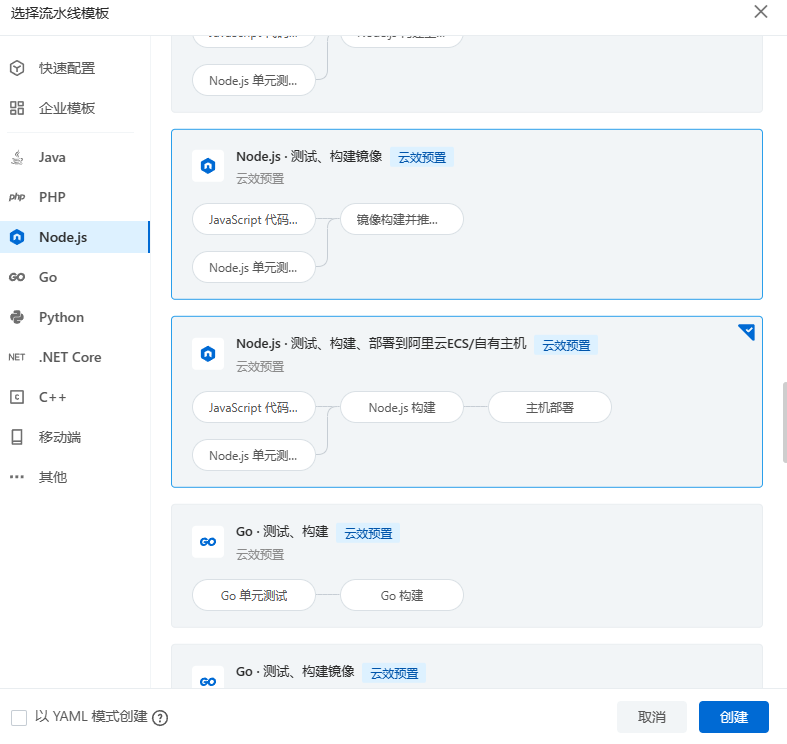
Task: Select Node.js 部署到阿里云ECS/自有主机 template title
Action: [381, 344]
